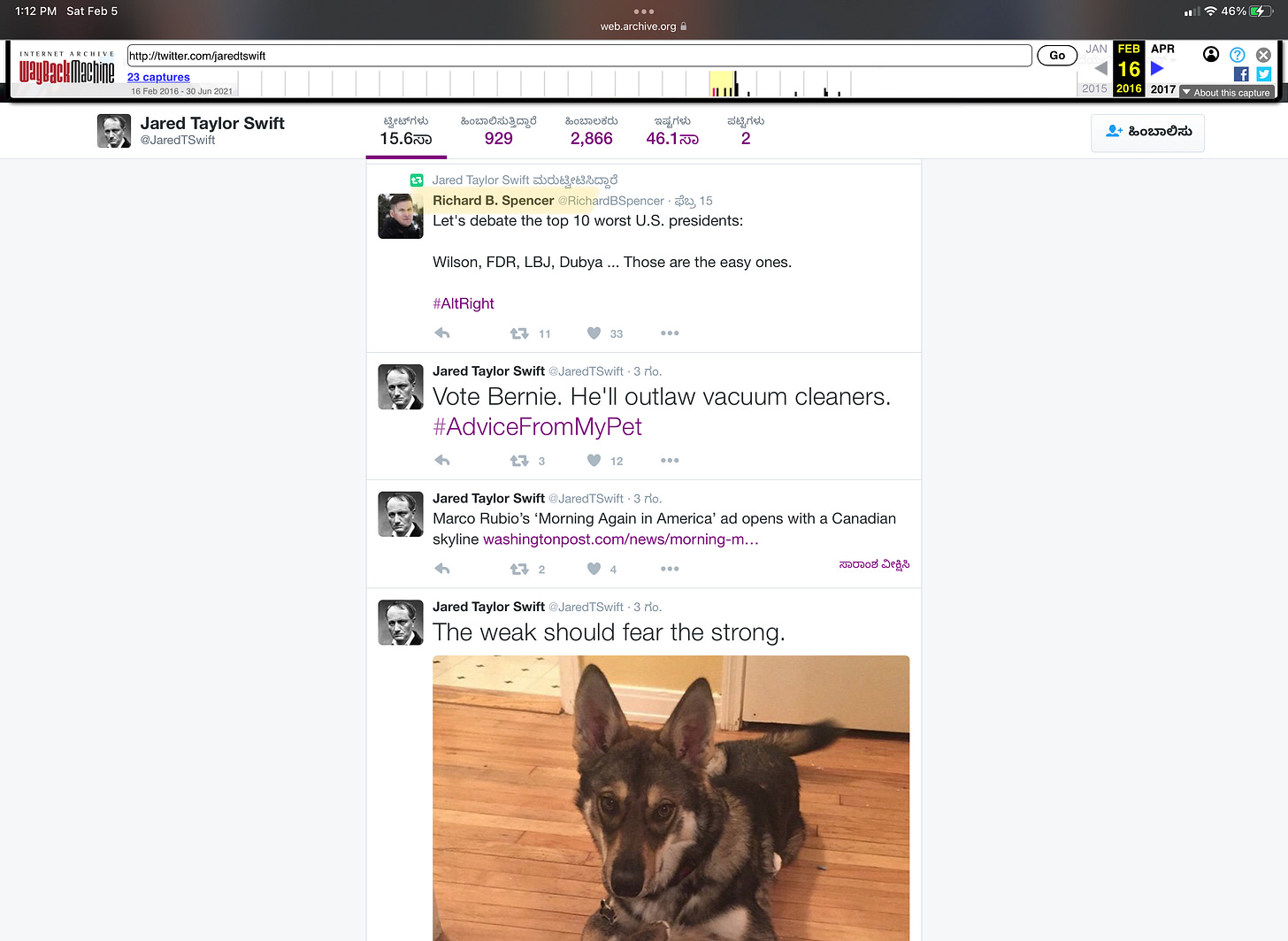Like the Vote Bernie tweet
Screen dimensions: 1288x941
594,460
